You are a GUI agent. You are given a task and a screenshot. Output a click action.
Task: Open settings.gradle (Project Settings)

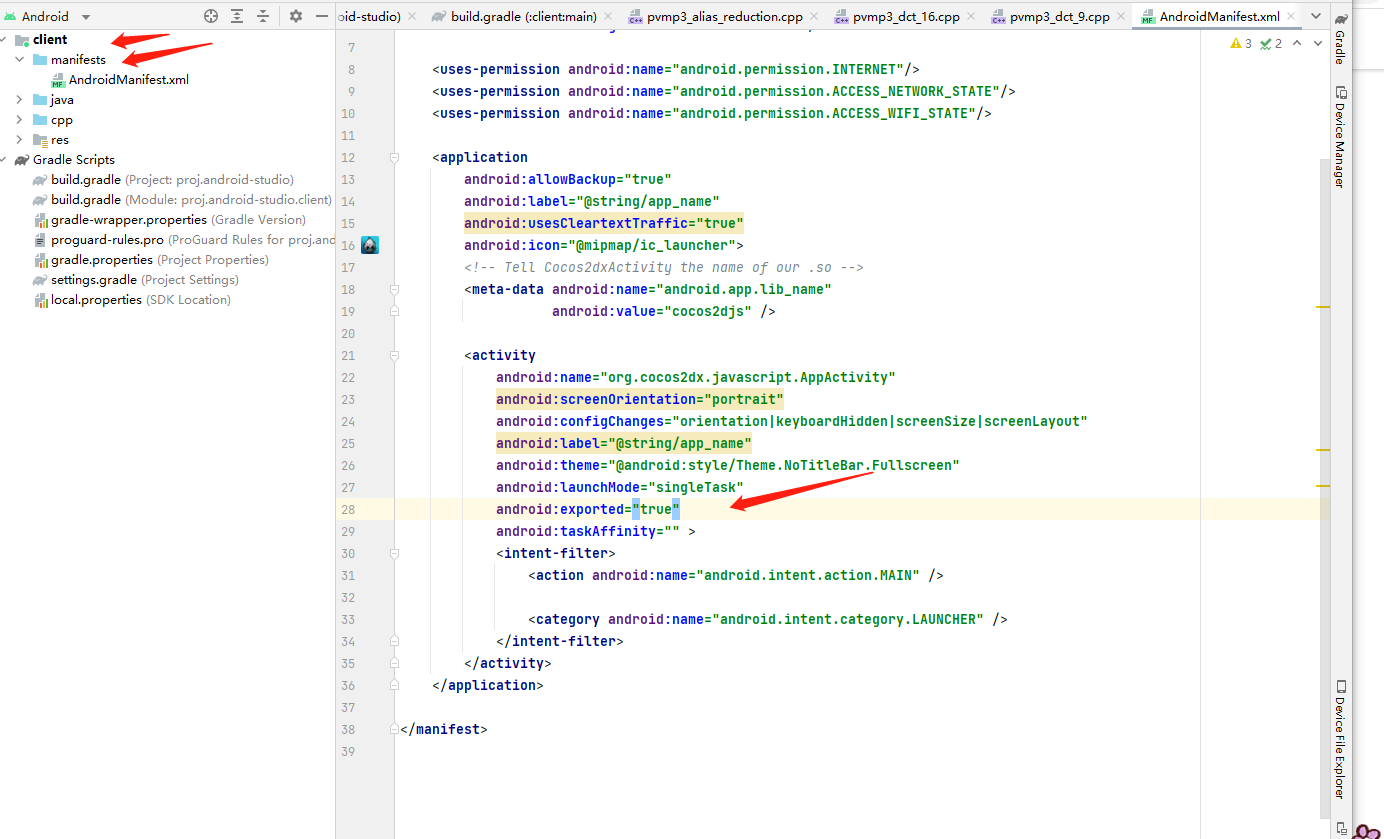pyautogui.click(x=144, y=280)
